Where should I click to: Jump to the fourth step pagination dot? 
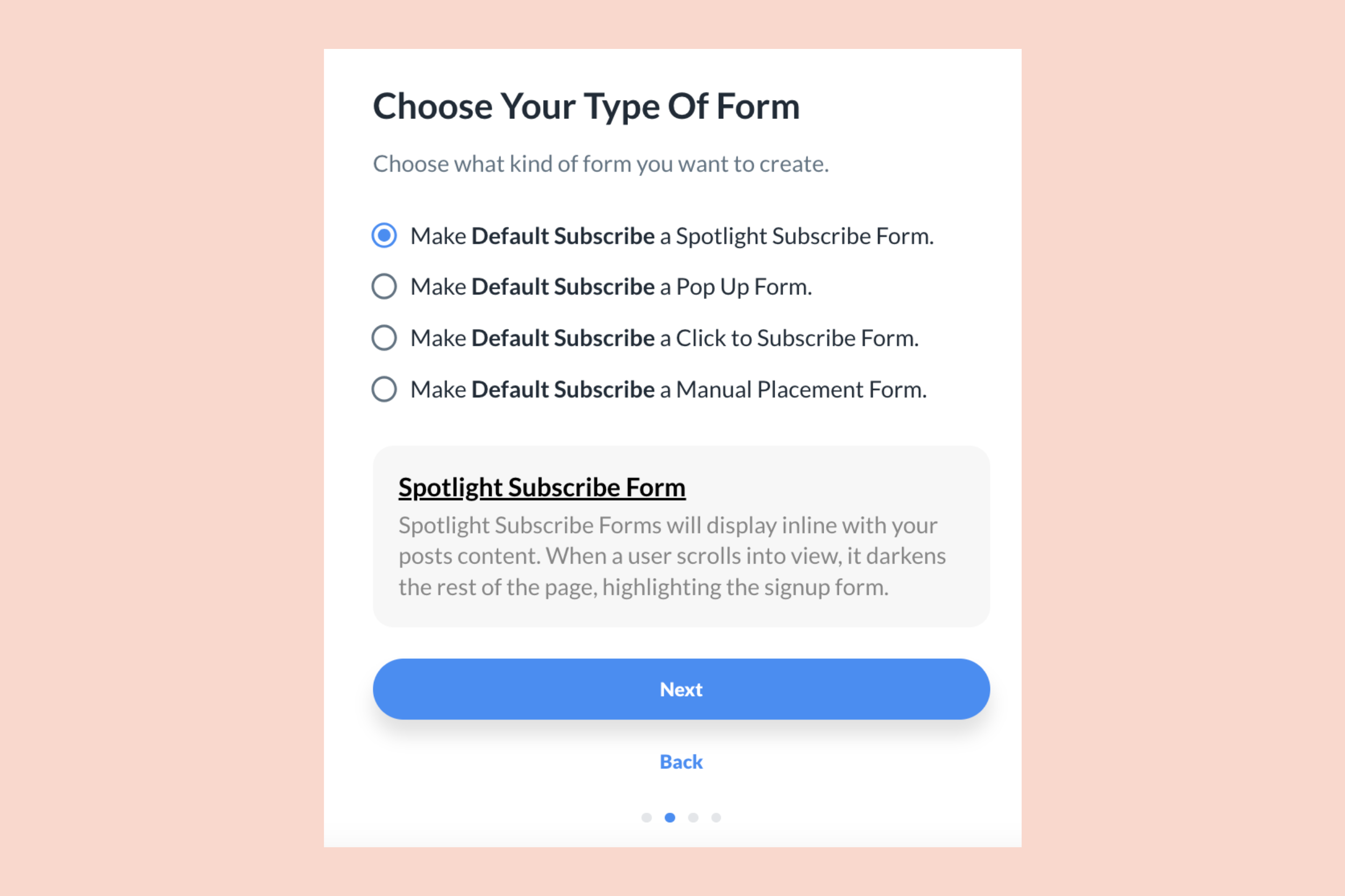point(716,817)
